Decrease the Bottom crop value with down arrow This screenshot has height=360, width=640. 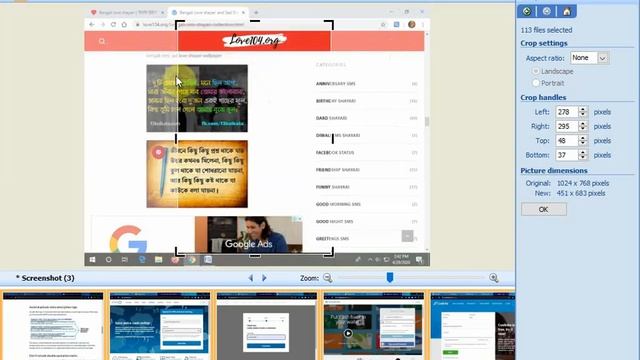click(583, 158)
